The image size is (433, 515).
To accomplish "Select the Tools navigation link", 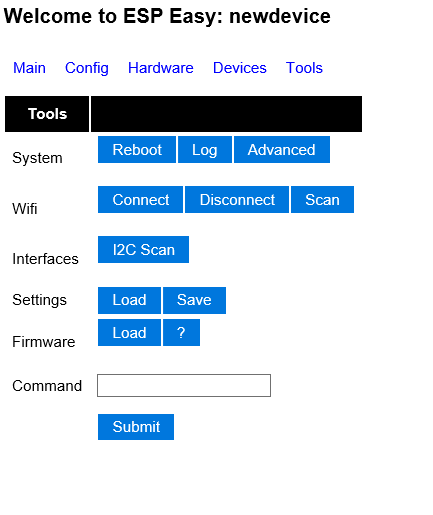I will click(304, 68).
